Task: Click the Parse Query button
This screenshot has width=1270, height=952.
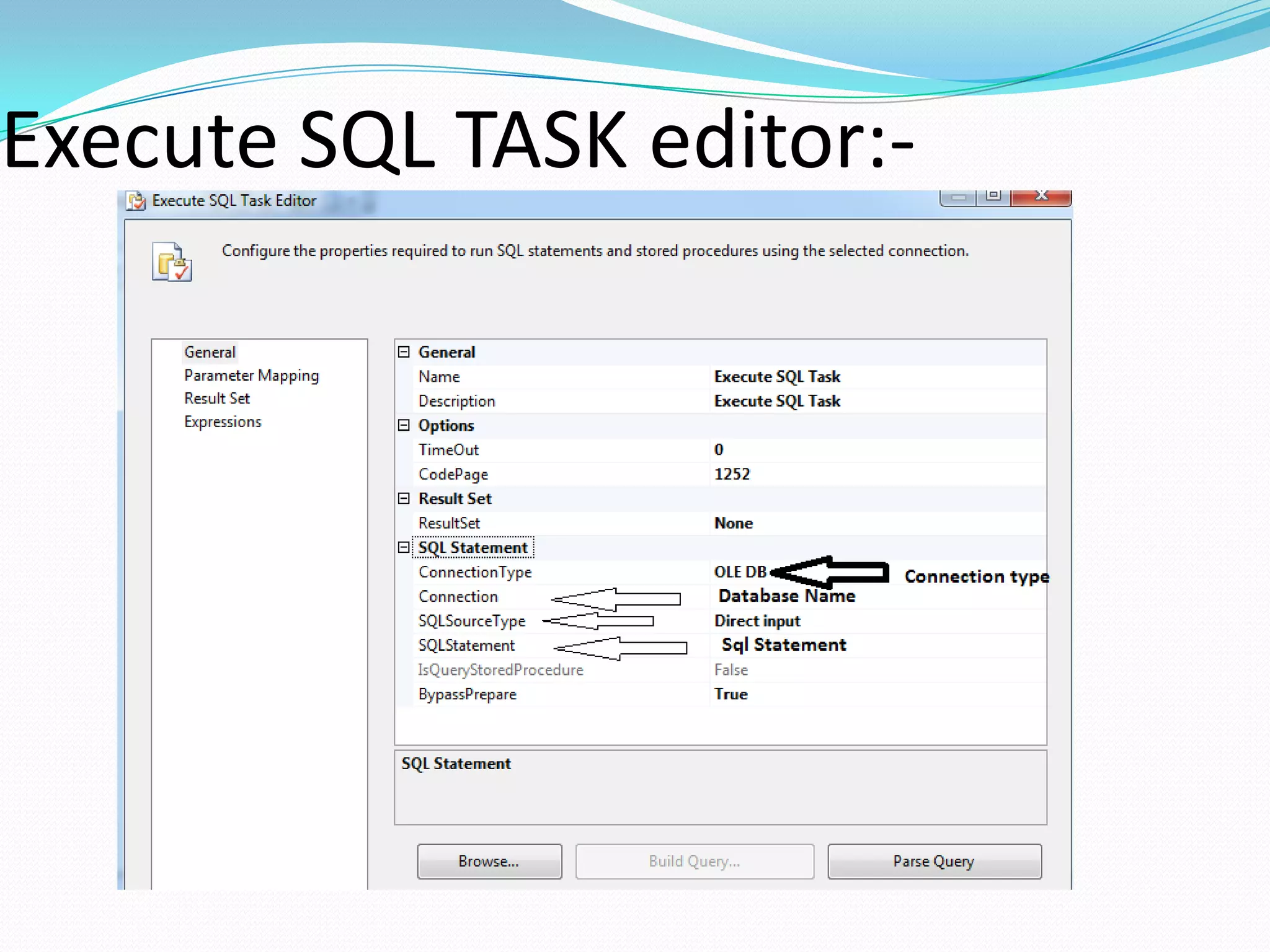Action: [x=935, y=862]
